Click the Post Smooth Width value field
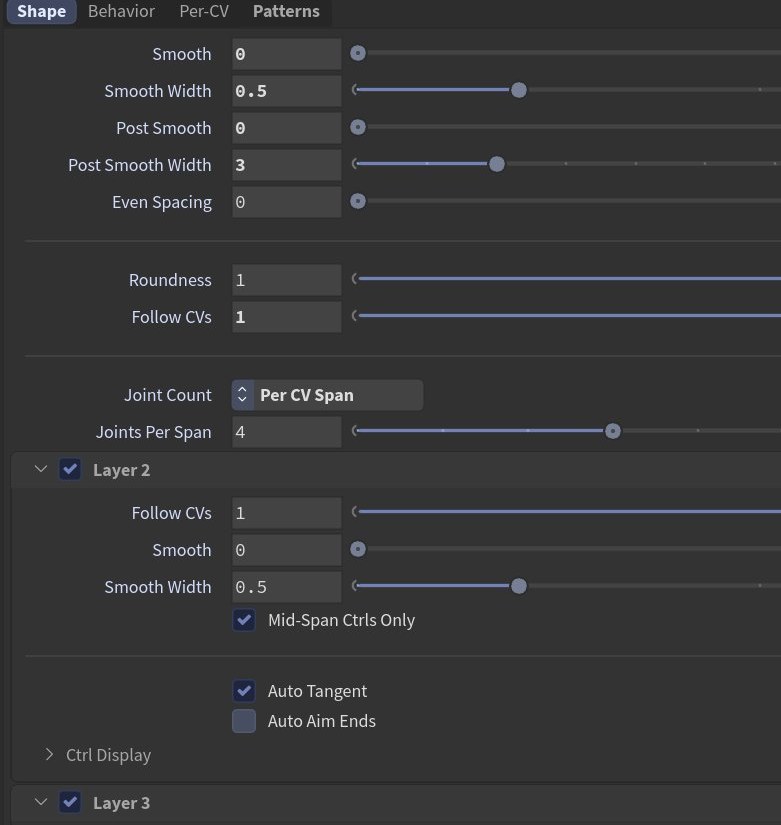Screen dimensions: 781x825 (286, 165)
